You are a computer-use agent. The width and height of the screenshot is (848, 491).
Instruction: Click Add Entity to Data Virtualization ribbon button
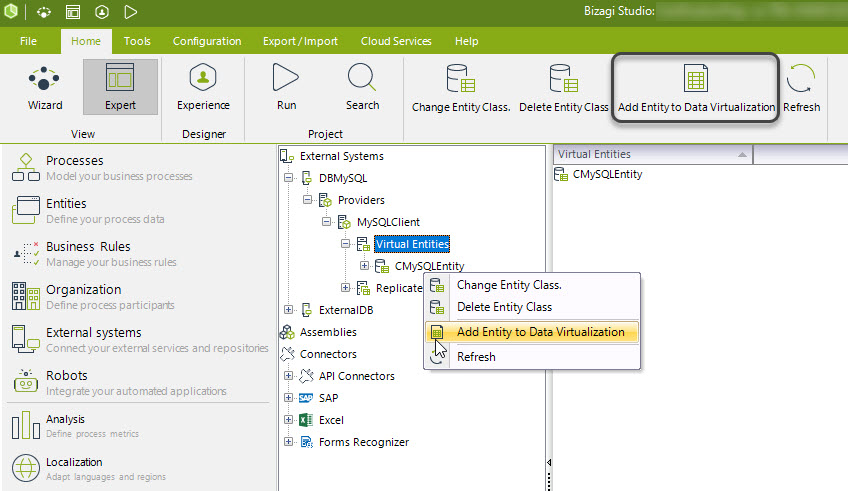click(696, 89)
